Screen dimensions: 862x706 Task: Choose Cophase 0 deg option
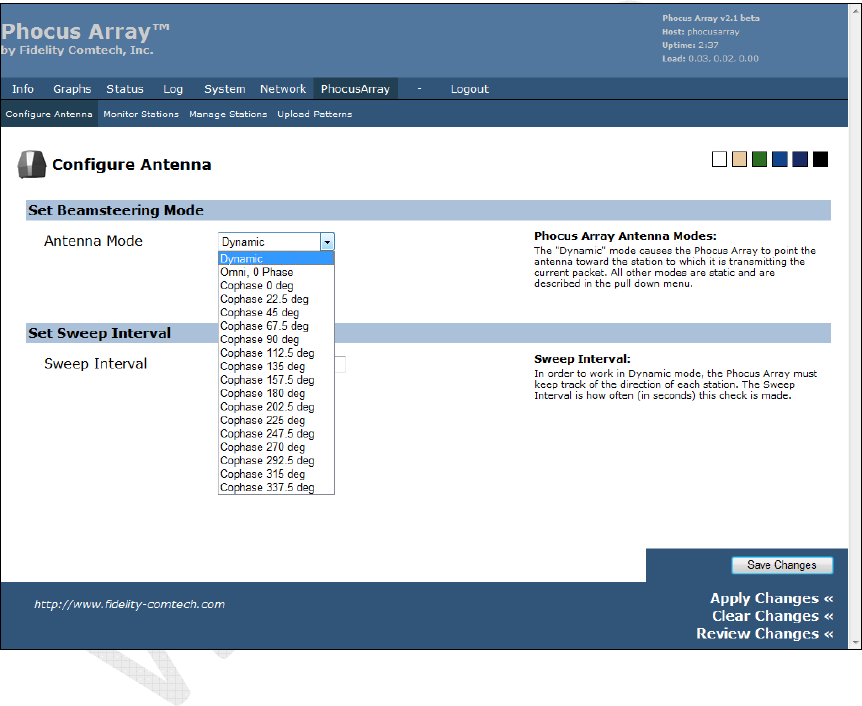[x=276, y=285]
